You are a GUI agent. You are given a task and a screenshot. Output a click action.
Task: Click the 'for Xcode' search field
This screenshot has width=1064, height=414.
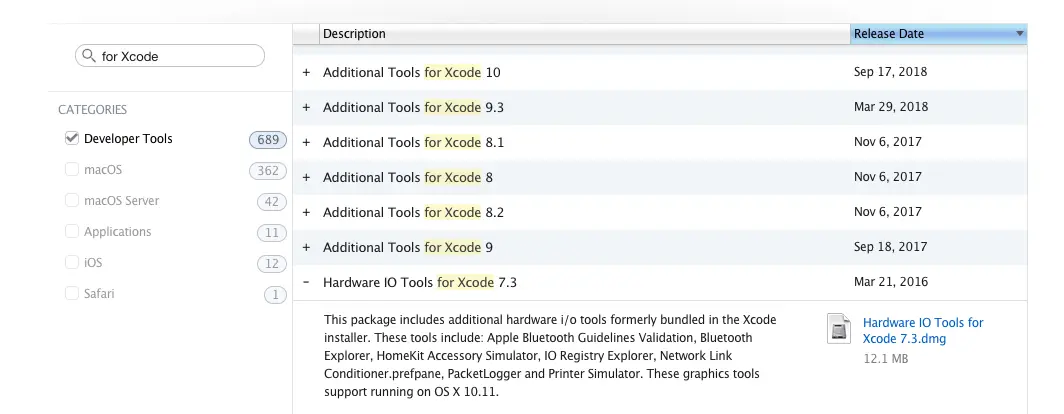(x=170, y=56)
